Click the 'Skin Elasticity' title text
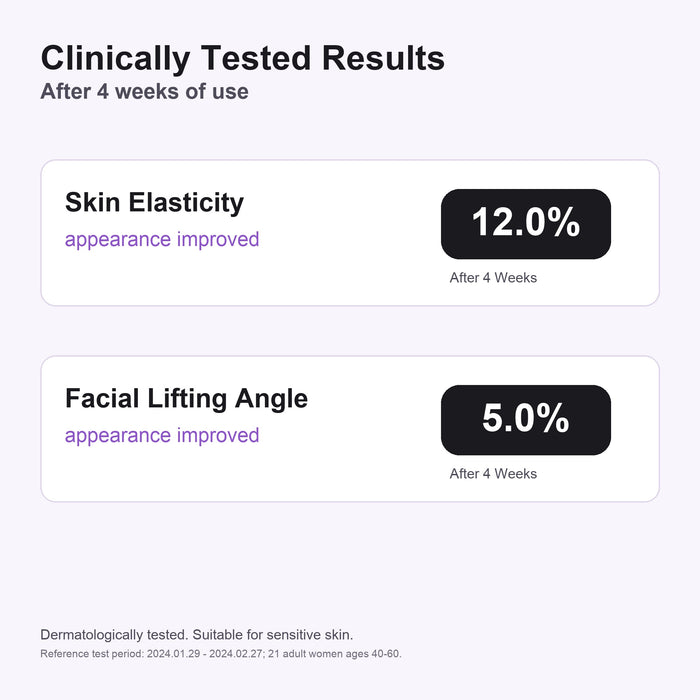The image size is (700, 700). click(x=154, y=203)
